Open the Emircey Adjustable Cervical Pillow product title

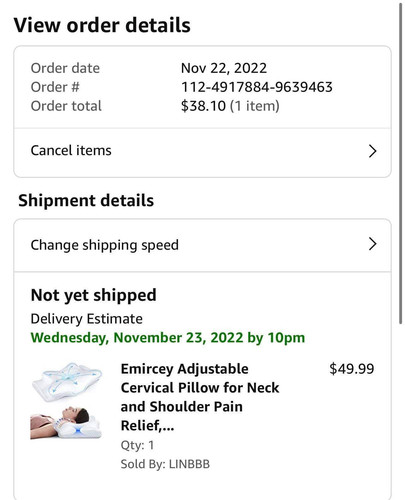pyautogui.click(x=200, y=397)
